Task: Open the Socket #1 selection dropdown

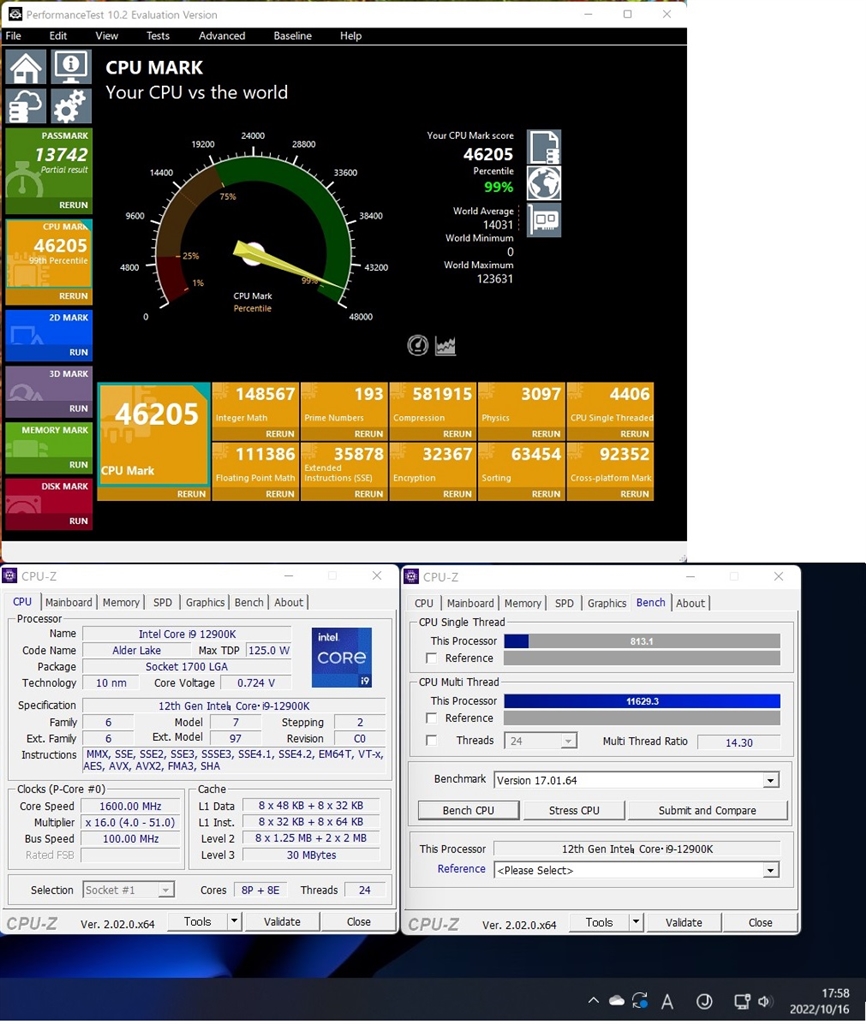Action: click(x=166, y=890)
